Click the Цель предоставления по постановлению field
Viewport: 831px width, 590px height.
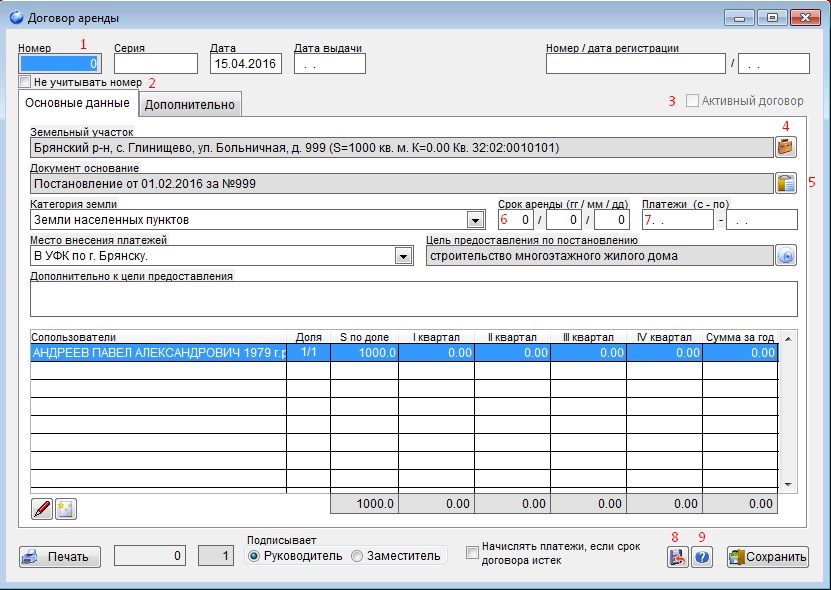click(599, 256)
